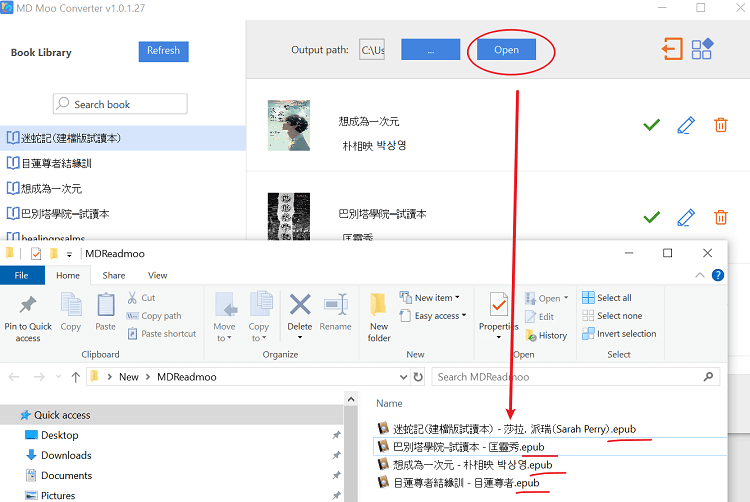The height and width of the screenshot is (502, 750).
Task: Click Invert selection in the ribbon
Action: (x=619, y=334)
